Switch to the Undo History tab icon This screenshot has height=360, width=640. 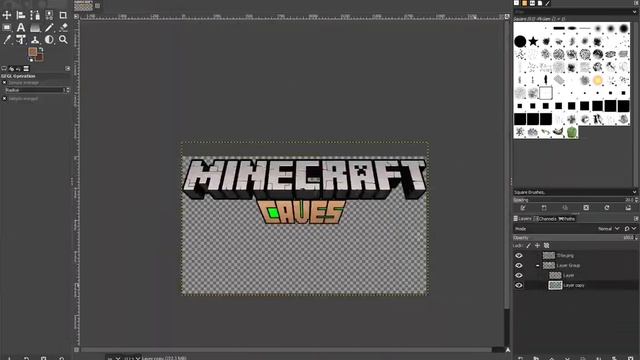[19, 69]
